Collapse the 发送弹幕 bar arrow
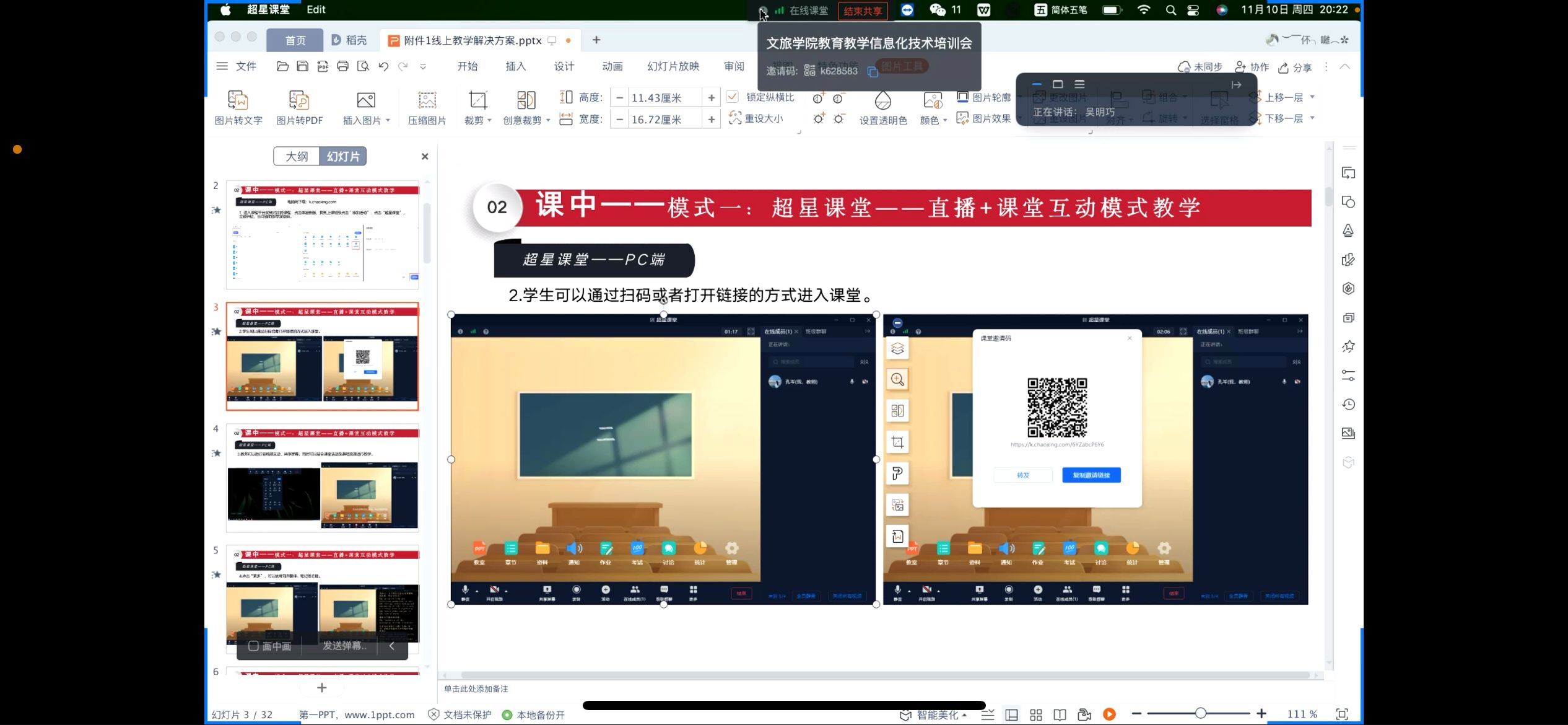1568x725 pixels. (x=392, y=646)
